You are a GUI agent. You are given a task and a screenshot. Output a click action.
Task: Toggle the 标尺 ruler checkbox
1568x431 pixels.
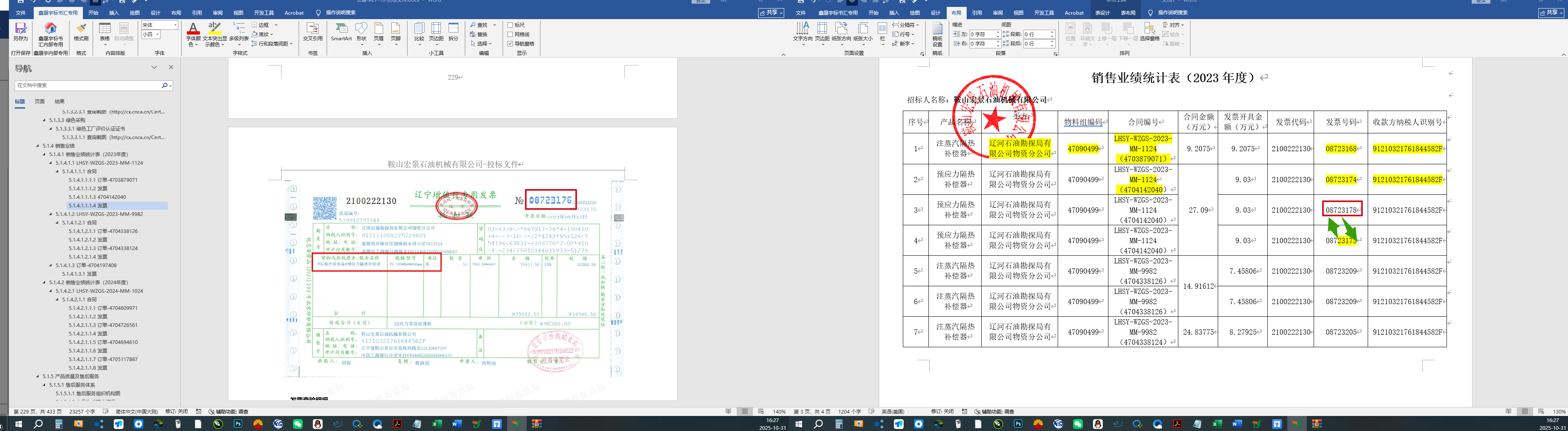510,25
